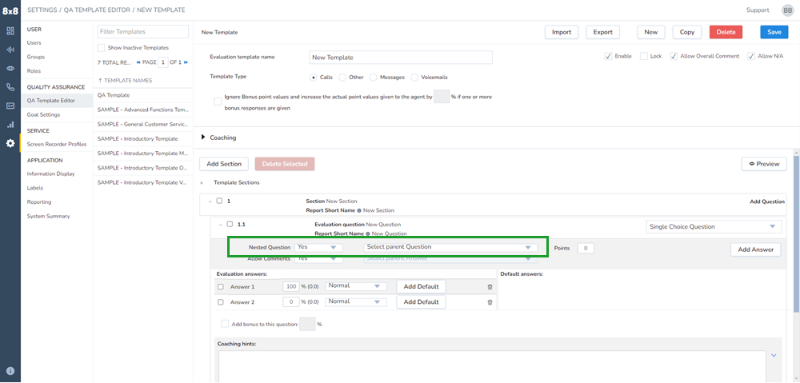Click the Add Question link

(x=767, y=201)
